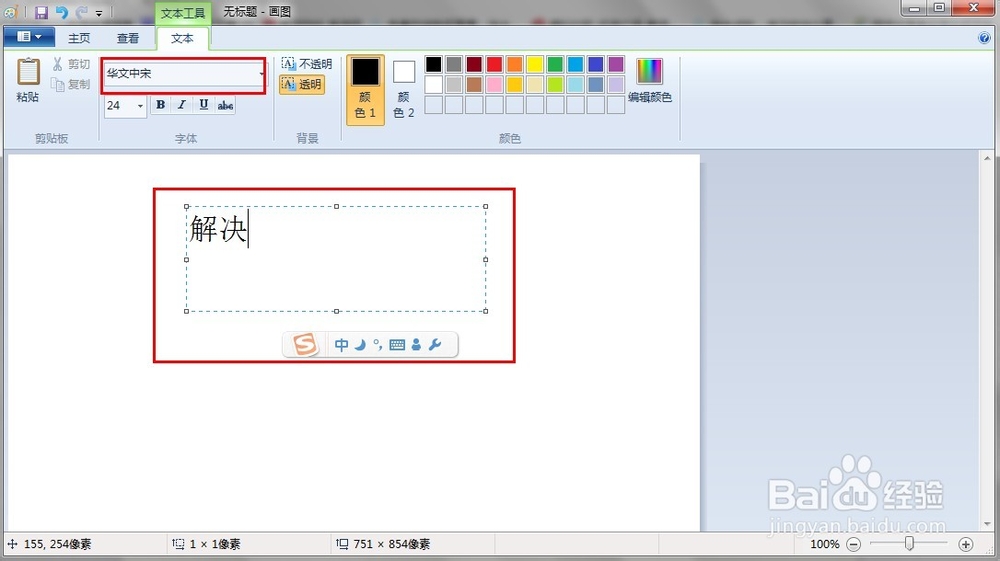Click the 100% zoom level text

[825, 544]
